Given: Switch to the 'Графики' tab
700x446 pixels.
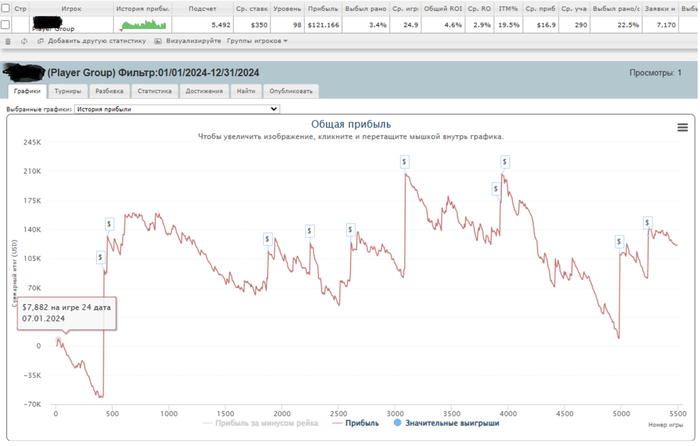Looking at the screenshot, I should click(27, 91).
